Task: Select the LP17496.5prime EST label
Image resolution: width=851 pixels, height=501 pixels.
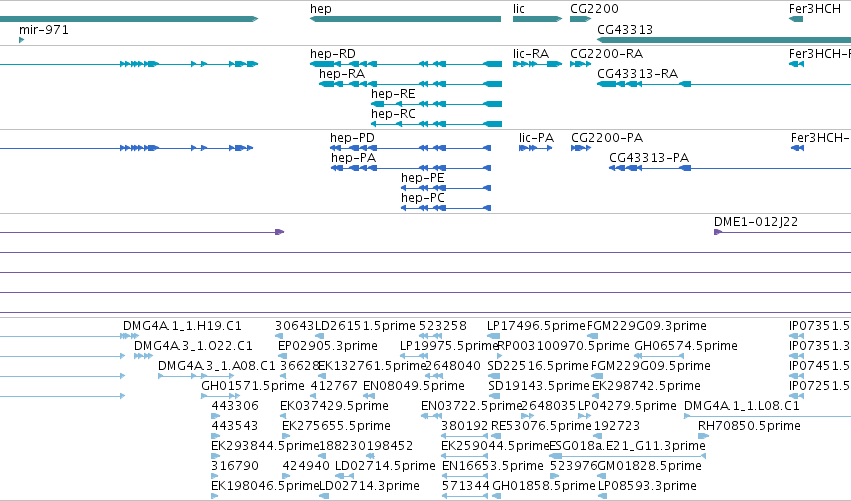Action: click(537, 326)
